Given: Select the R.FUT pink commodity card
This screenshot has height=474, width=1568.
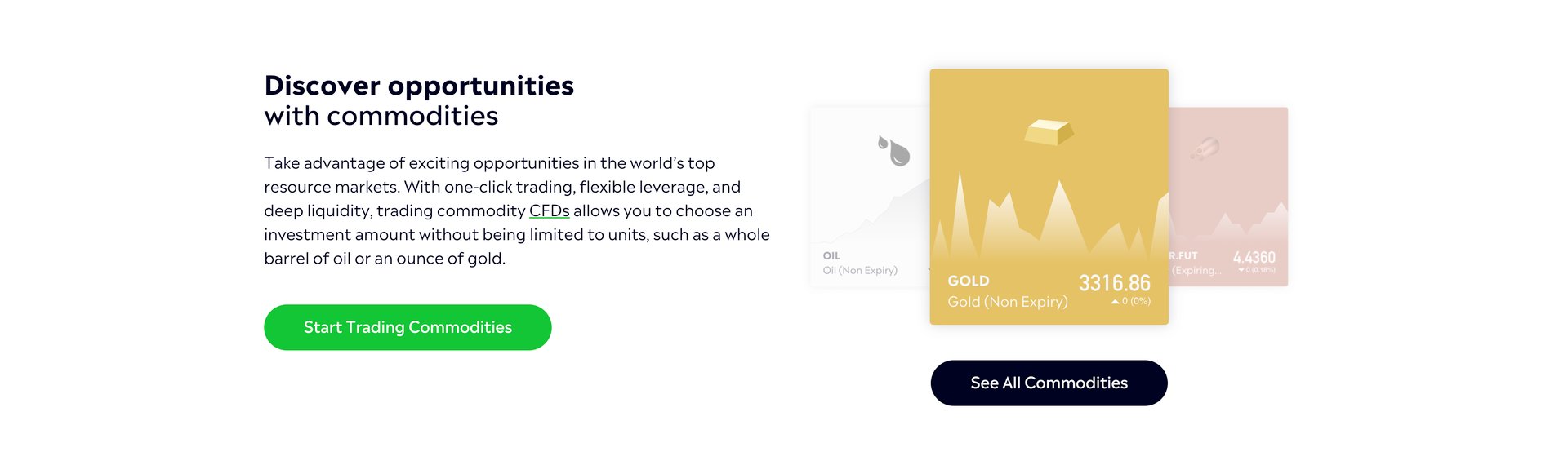Looking at the screenshot, I should [1228, 197].
